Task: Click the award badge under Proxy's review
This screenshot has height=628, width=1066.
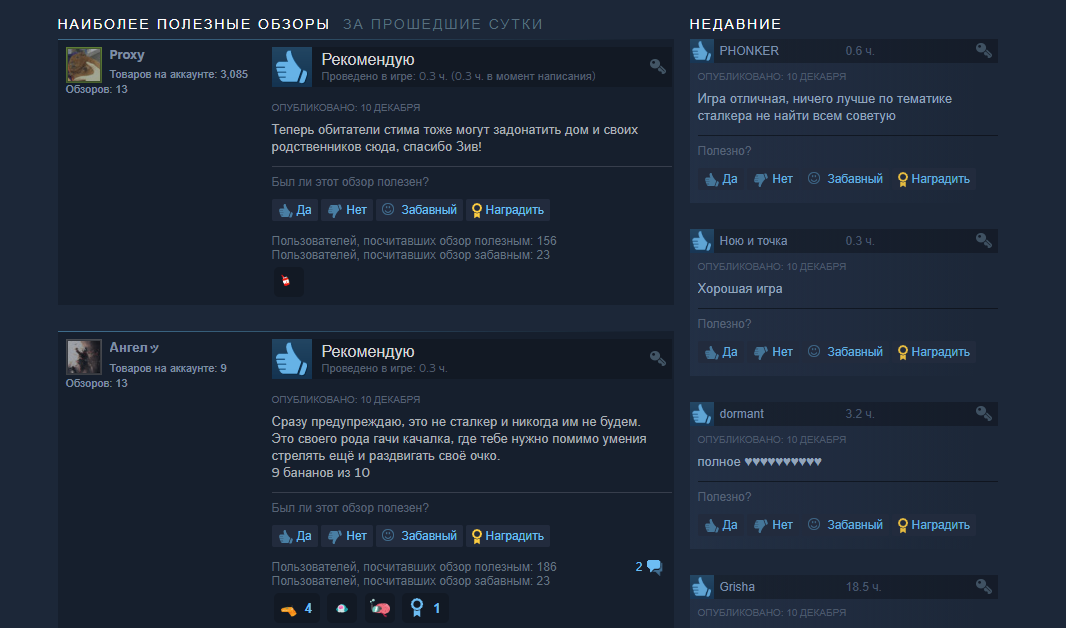Action: coord(288,281)
